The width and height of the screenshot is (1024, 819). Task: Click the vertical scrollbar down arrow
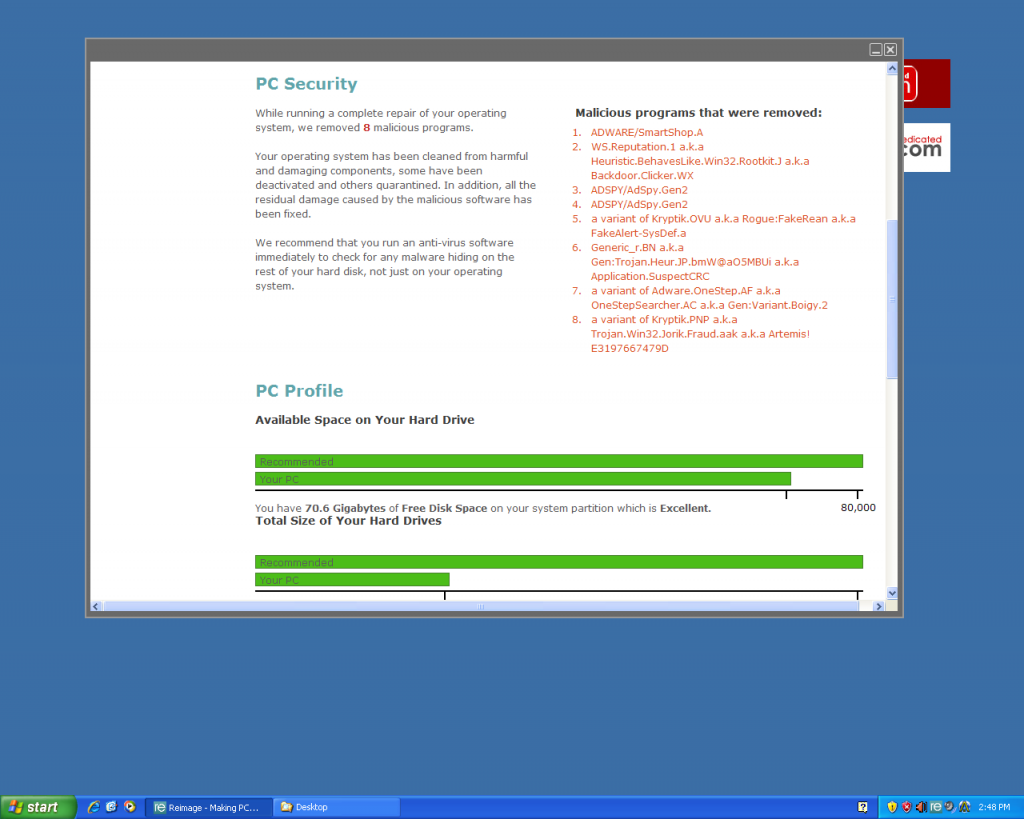[x=892, y=593]
